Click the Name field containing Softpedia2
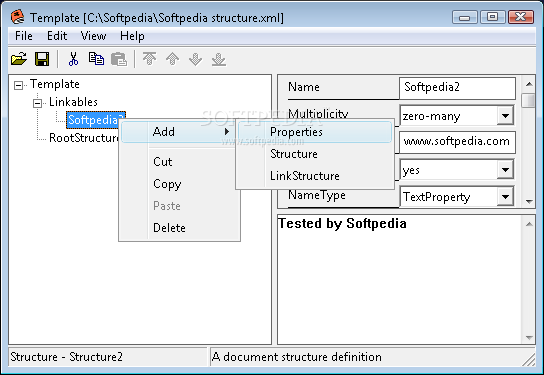This screenshot has width=544, height=375. pos(457,88)
